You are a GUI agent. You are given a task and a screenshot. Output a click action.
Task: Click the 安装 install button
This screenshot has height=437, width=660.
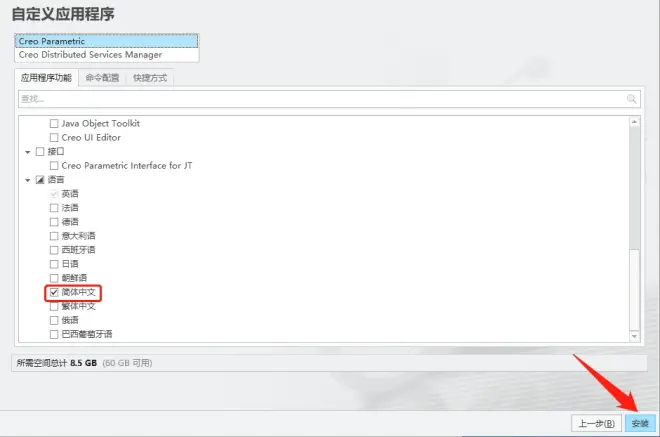[x=640, y=423]
